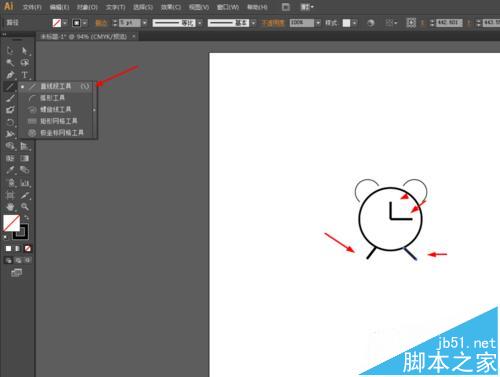Expand the control bar stroke color dropdown
Viewport: 500px width, 377px height.
coord(85,23)
